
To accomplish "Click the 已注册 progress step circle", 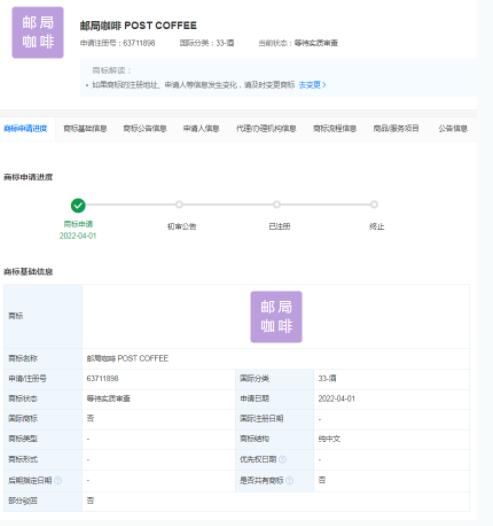I will (276, 204).
